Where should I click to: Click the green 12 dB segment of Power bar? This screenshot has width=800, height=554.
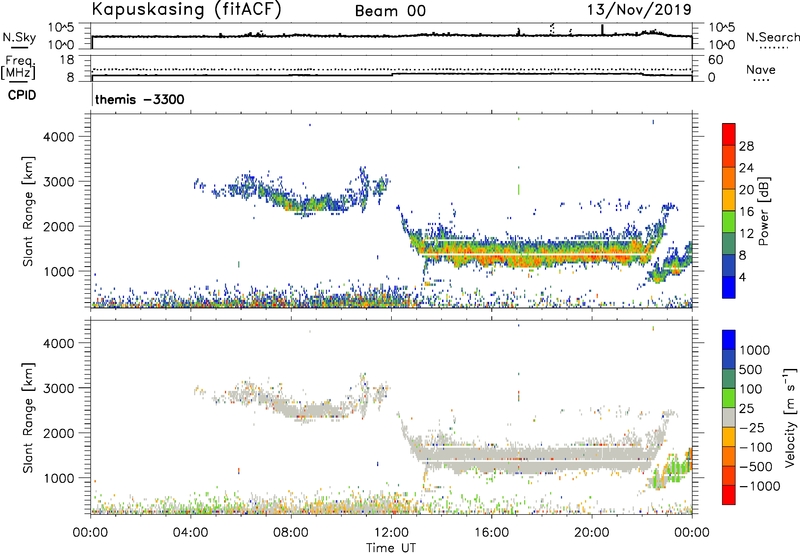(729, 221)
